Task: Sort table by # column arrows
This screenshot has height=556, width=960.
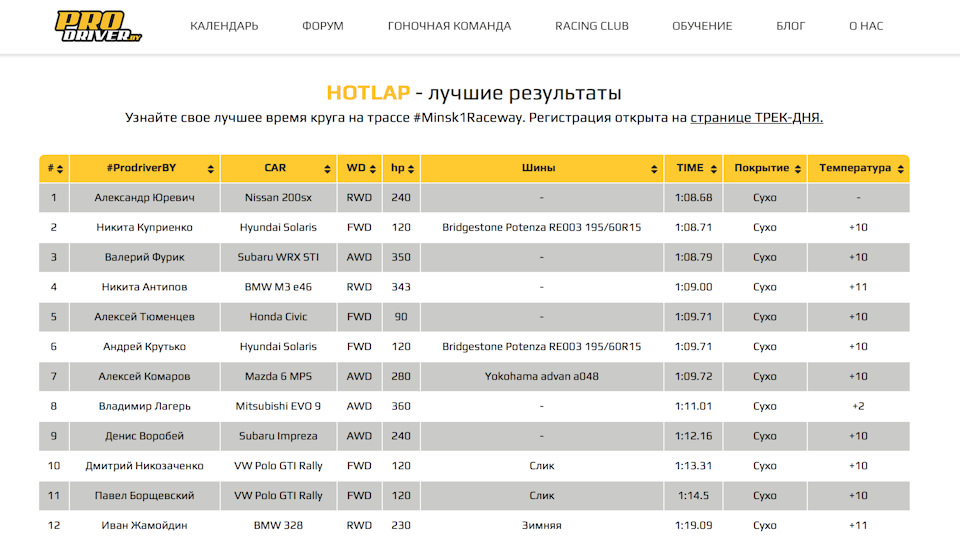Action: point(59,169)
